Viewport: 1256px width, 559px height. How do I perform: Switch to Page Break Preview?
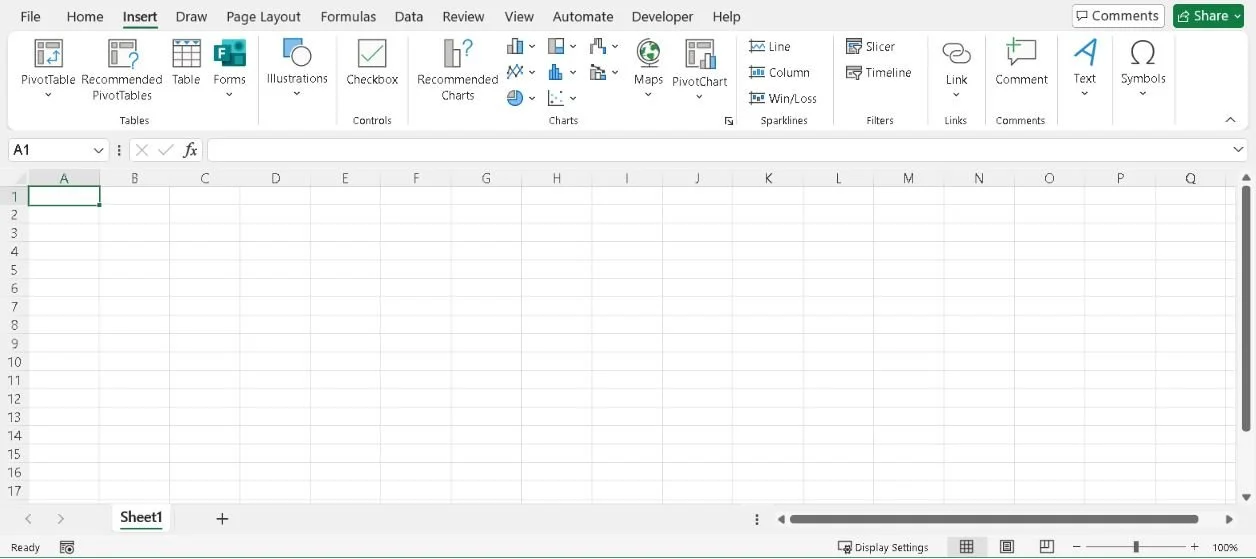coord(1047,547)
